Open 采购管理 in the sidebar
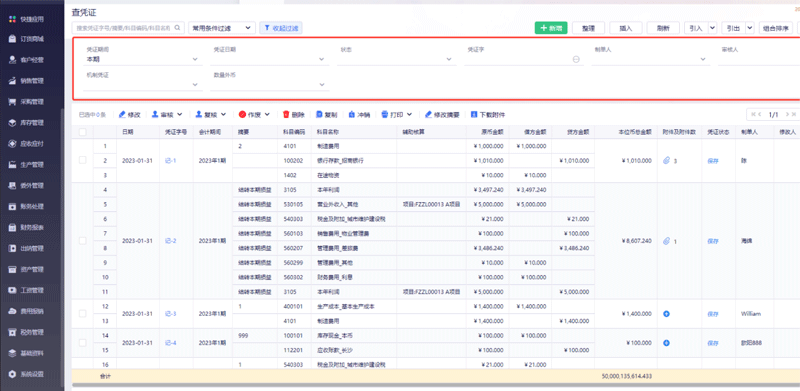This screenshot has height=391, width=800. tap(26, 102)
